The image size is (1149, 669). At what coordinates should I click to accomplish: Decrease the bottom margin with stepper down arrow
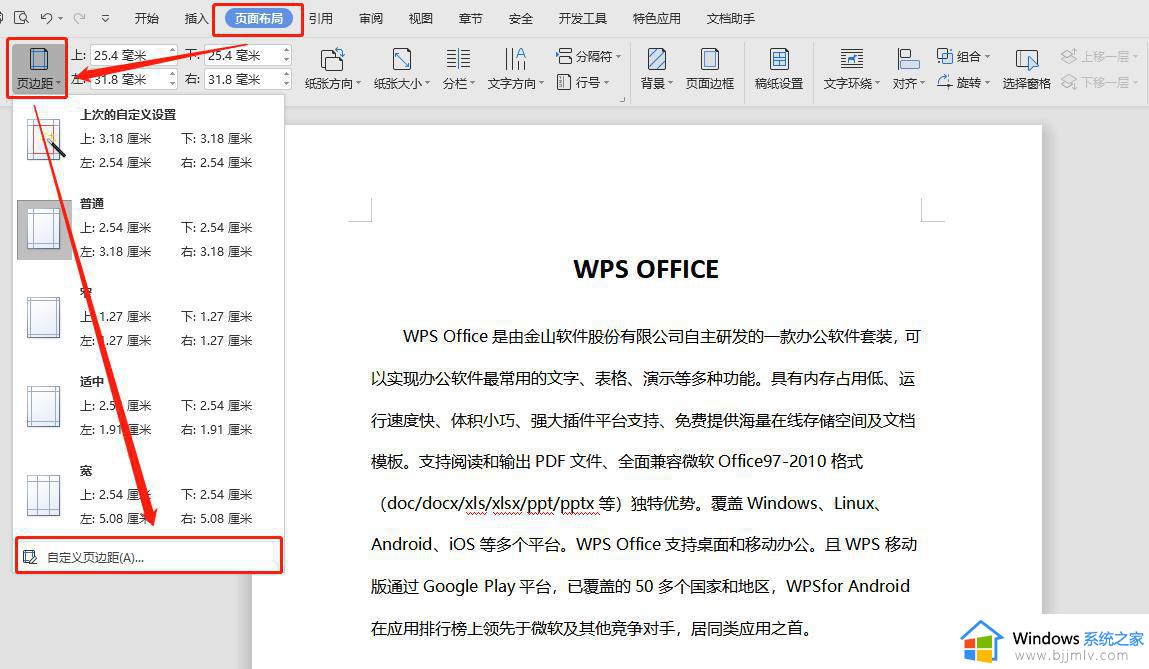pos(287,60)
